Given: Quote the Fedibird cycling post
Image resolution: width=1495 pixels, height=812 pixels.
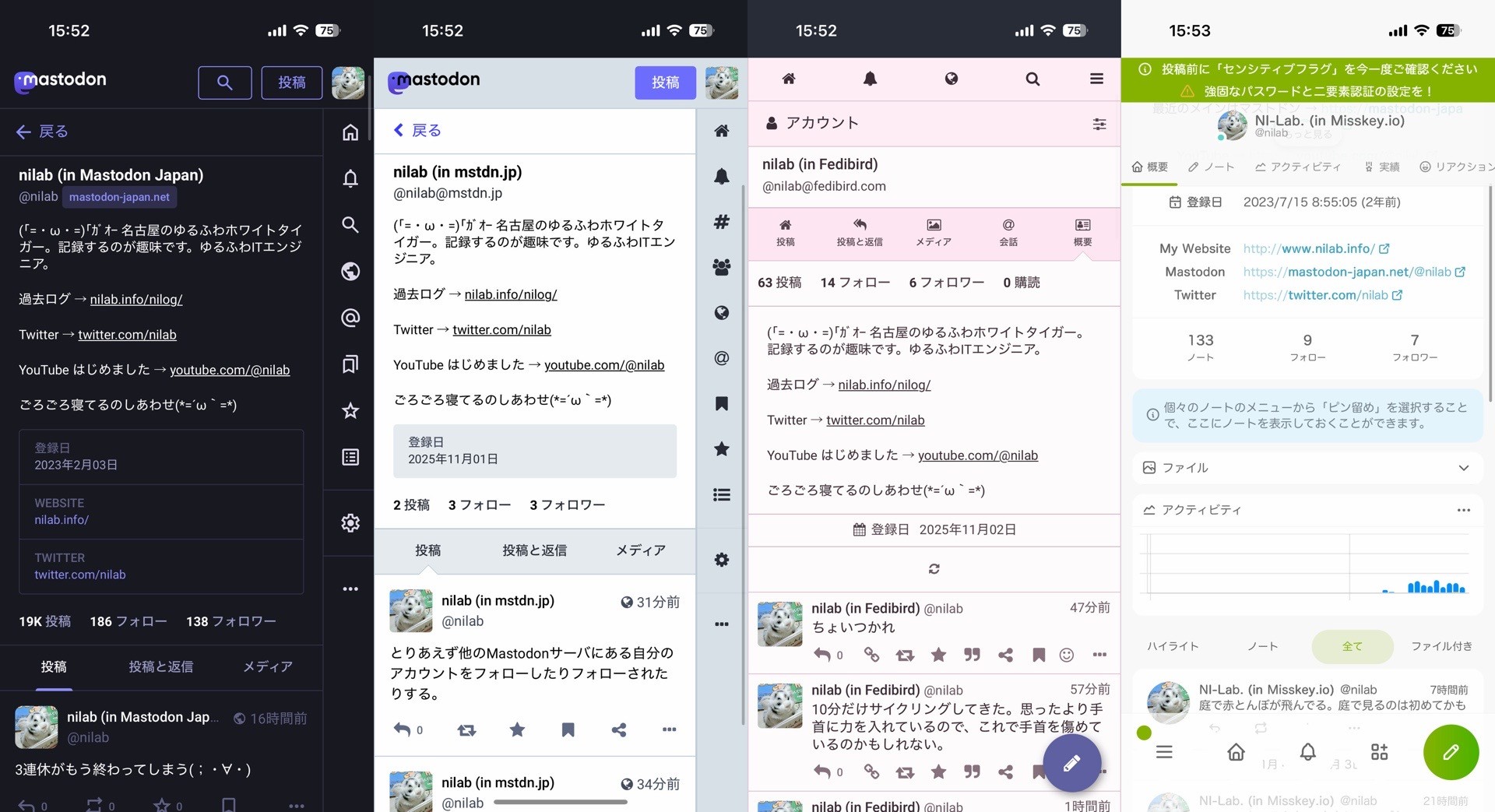Looking at the screenshot, I should click(x=972, y=772).
